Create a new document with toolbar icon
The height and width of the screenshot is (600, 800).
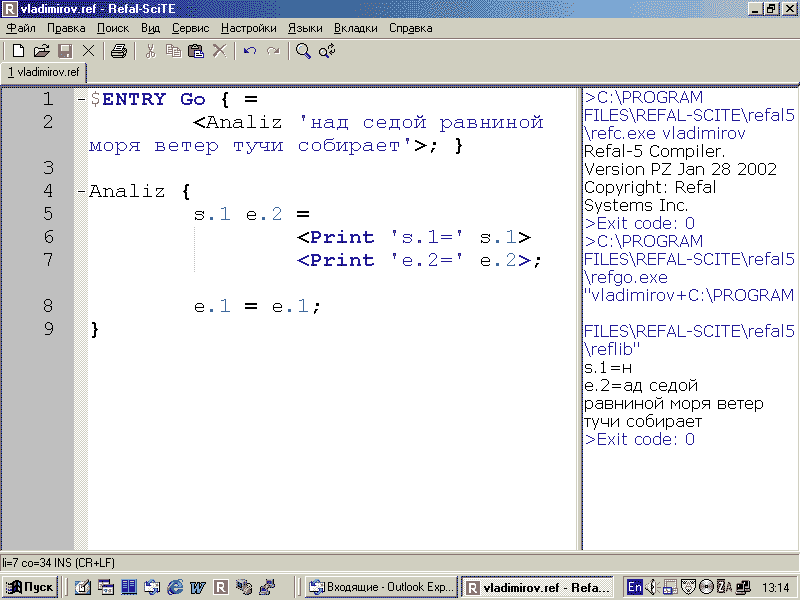coord(18,51)
